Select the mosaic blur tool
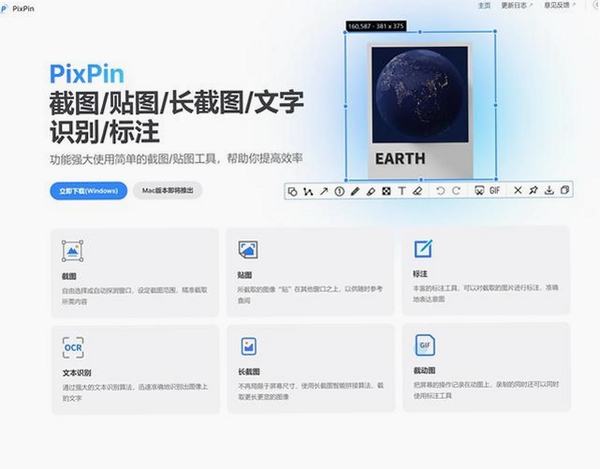 point(386,191)
